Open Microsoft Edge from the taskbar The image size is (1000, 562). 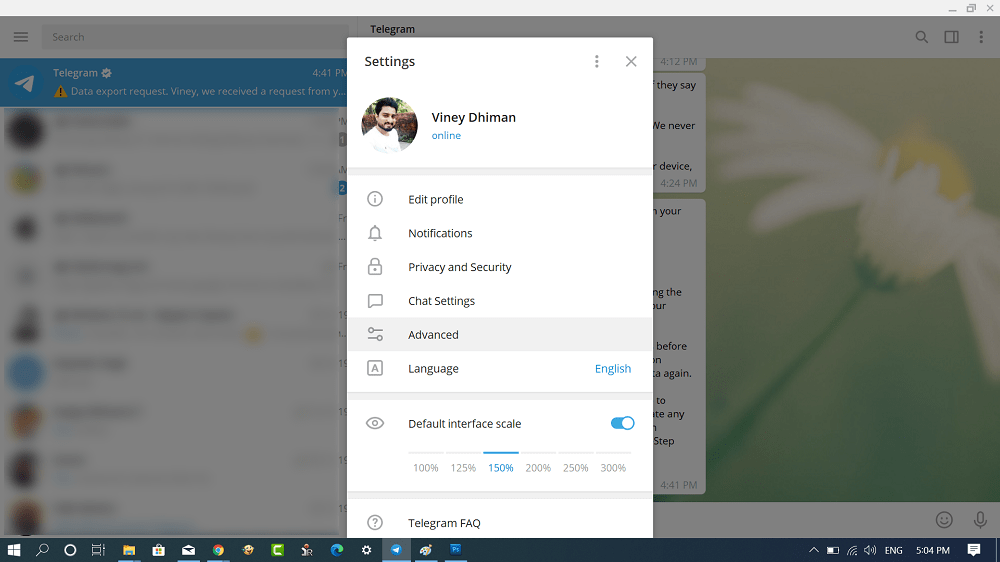click(337, 550)
